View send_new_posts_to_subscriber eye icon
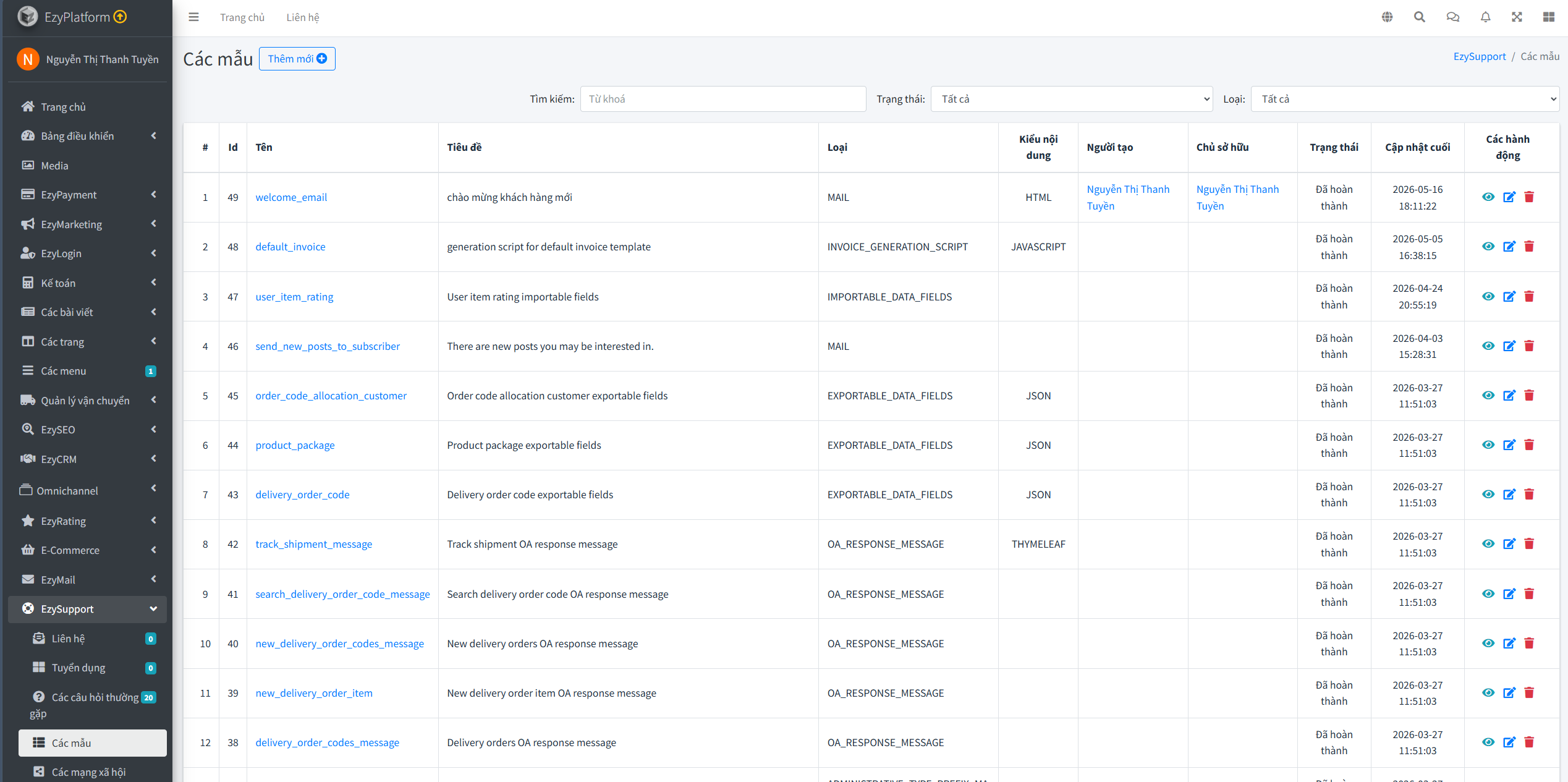 pos(1488,346)
